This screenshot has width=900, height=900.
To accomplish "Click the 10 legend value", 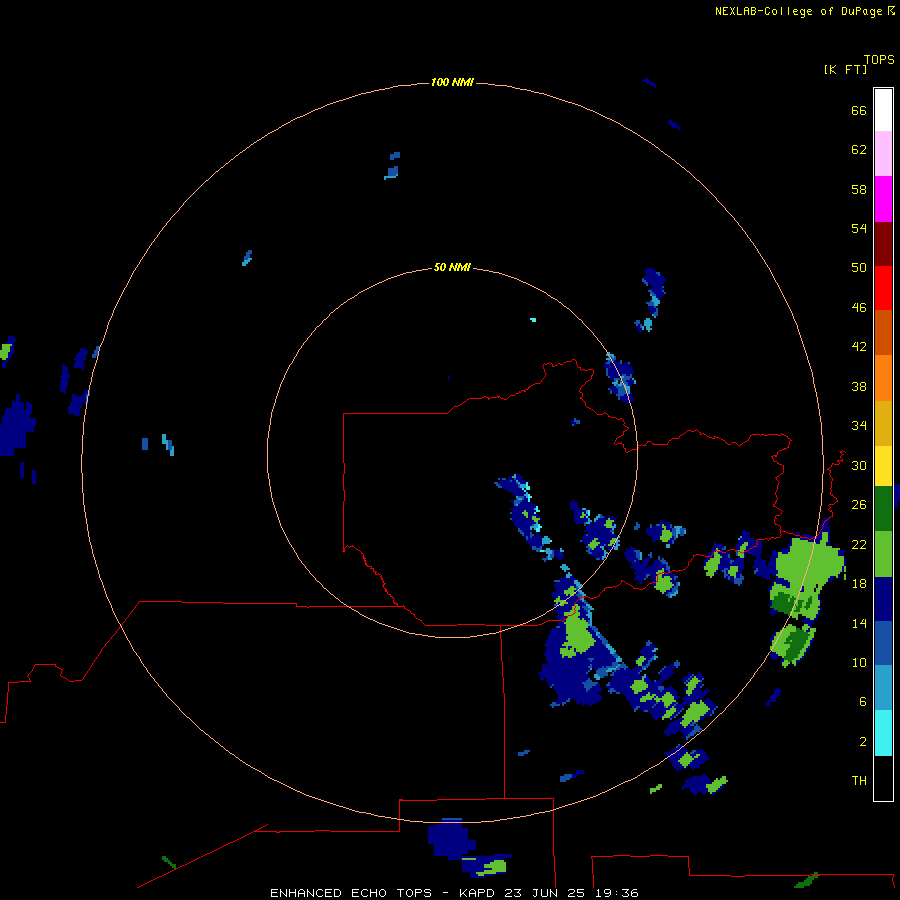I will click(x=859, y=662).
